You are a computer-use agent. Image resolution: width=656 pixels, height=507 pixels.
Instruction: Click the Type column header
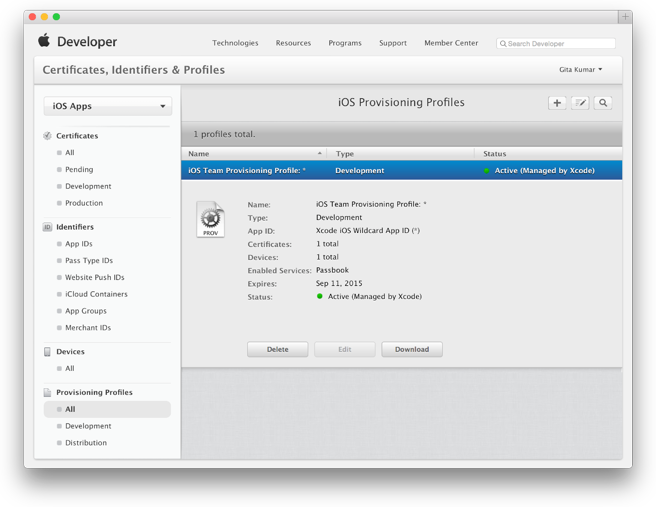tap(401, 154)
